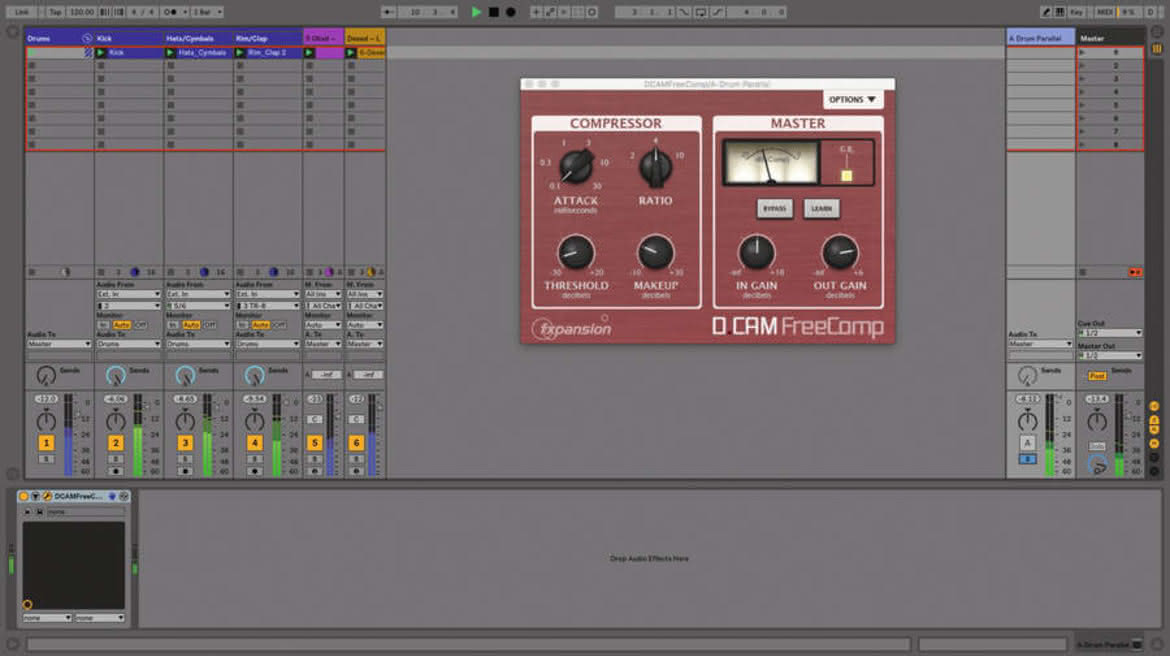Image resolution: width=1170 pixels, height=656 pixels.
Task: Set Hats/Cymbals track monitor to Off
Action: click(210, 325)
